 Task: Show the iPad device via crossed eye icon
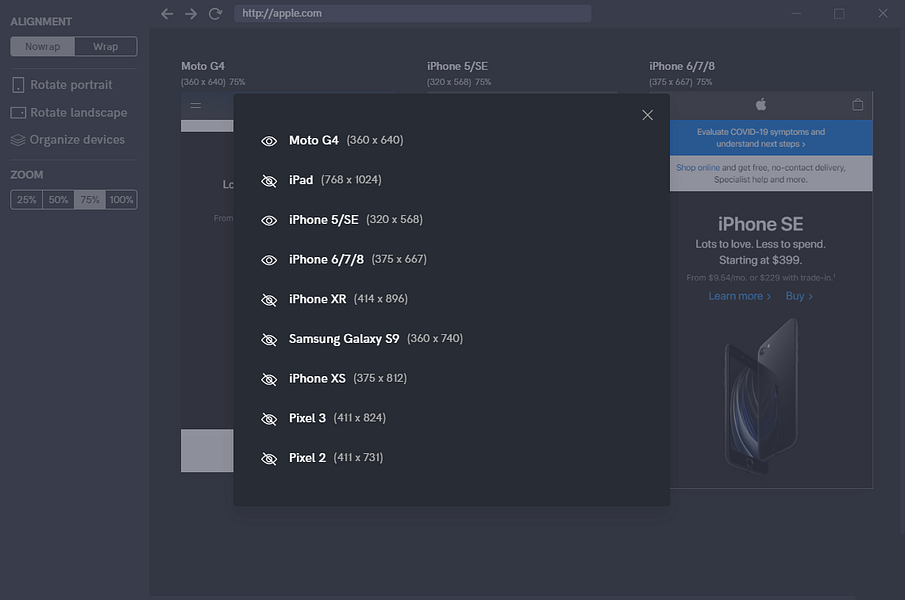click(269, 181)
